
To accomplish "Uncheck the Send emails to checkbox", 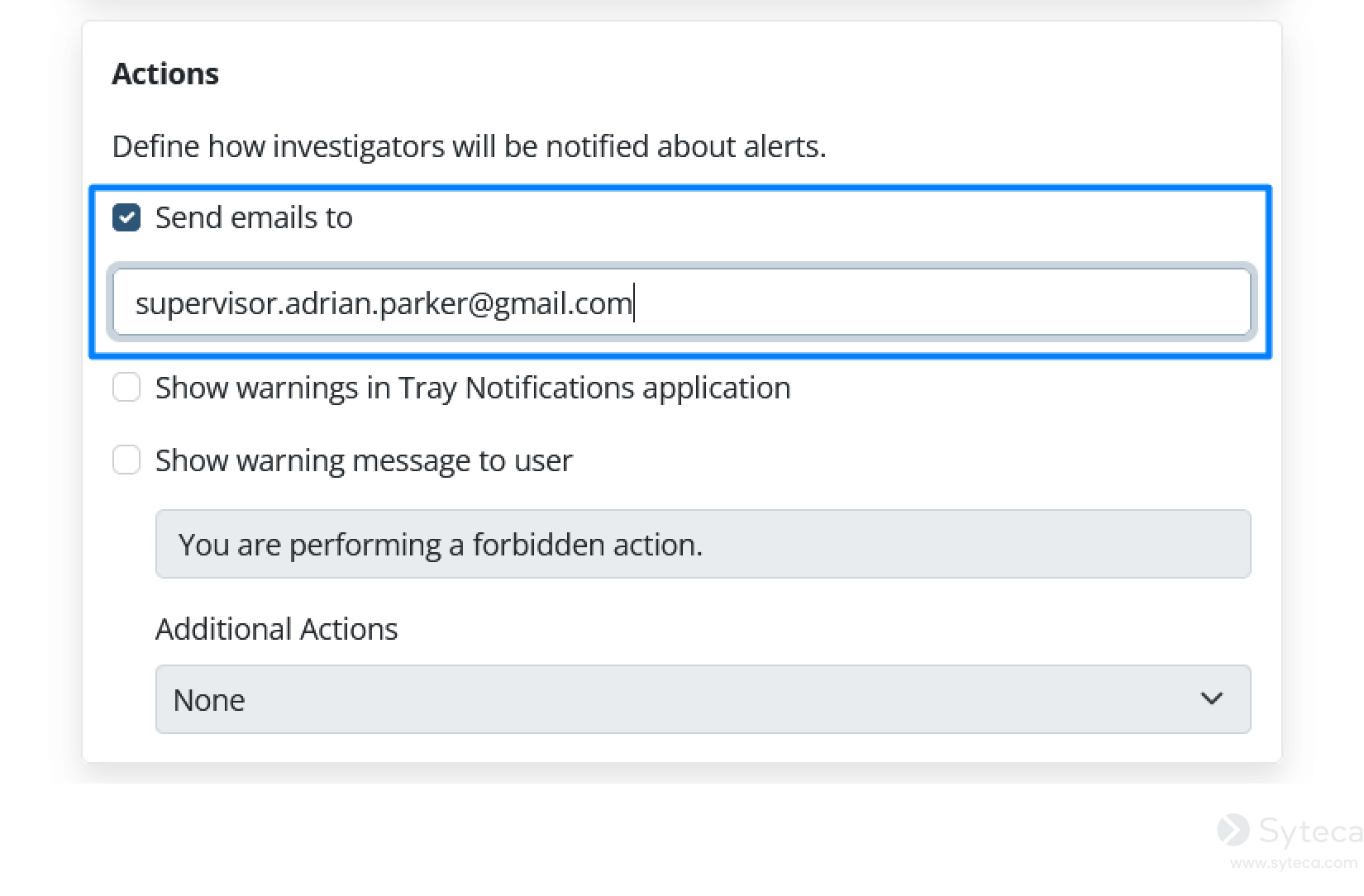I will pyautogui.click(x=126, y=218).
